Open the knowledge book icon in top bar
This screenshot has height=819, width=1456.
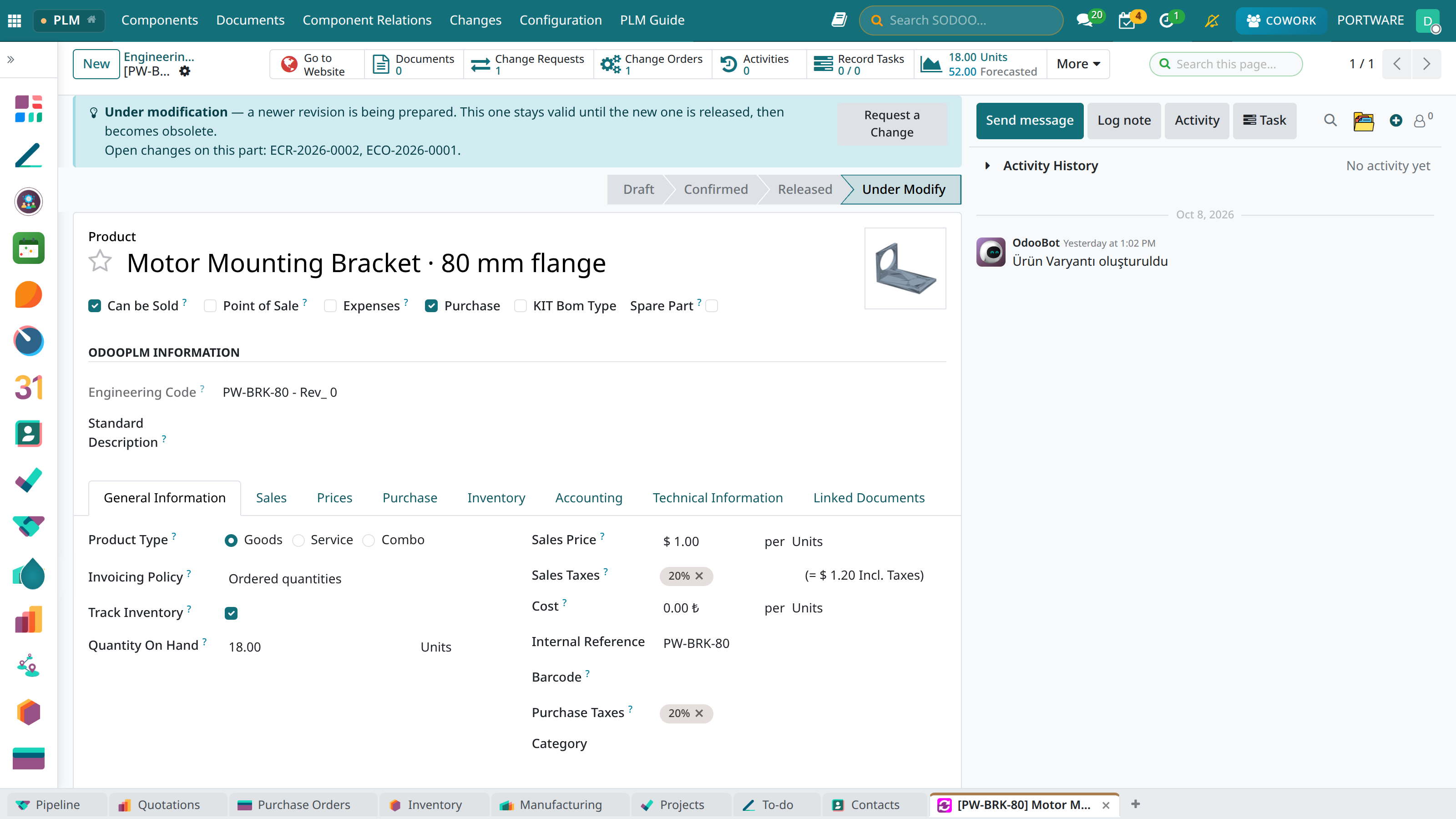pos(839,20)
